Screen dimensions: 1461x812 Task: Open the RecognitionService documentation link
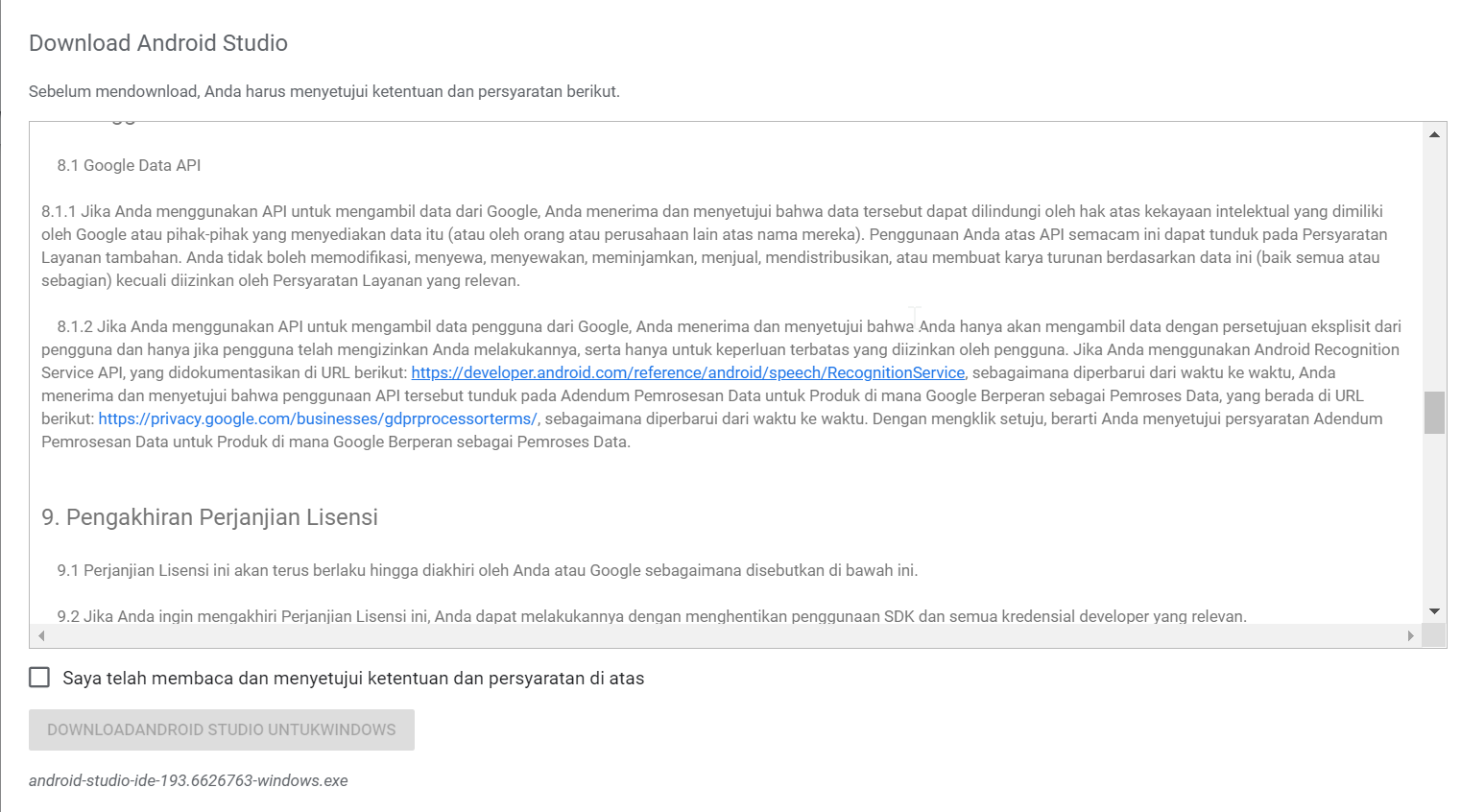(x=687, y=372)
